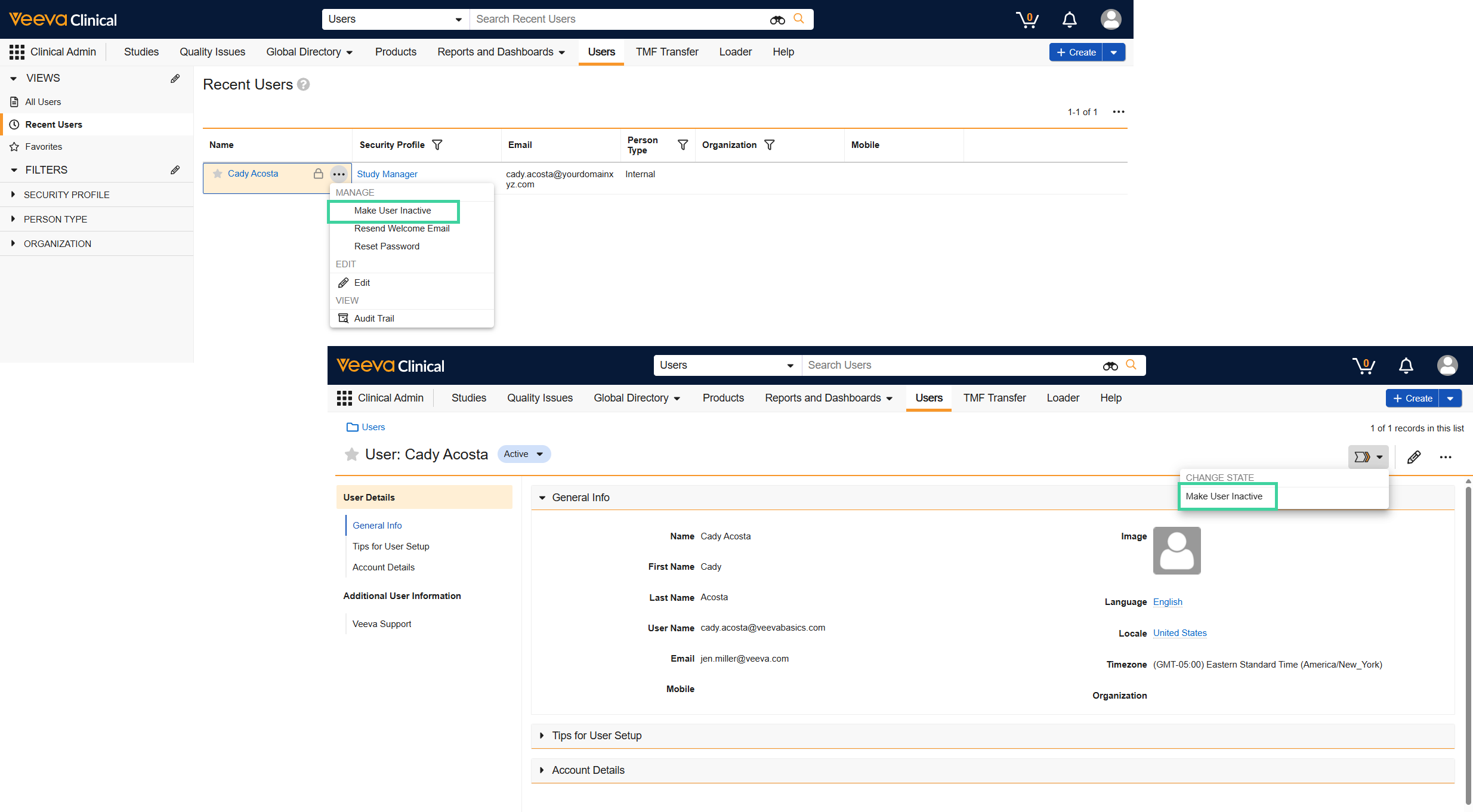Select Make User Inactive under Change State
1473x812 pixels.
click(1224, 496)
